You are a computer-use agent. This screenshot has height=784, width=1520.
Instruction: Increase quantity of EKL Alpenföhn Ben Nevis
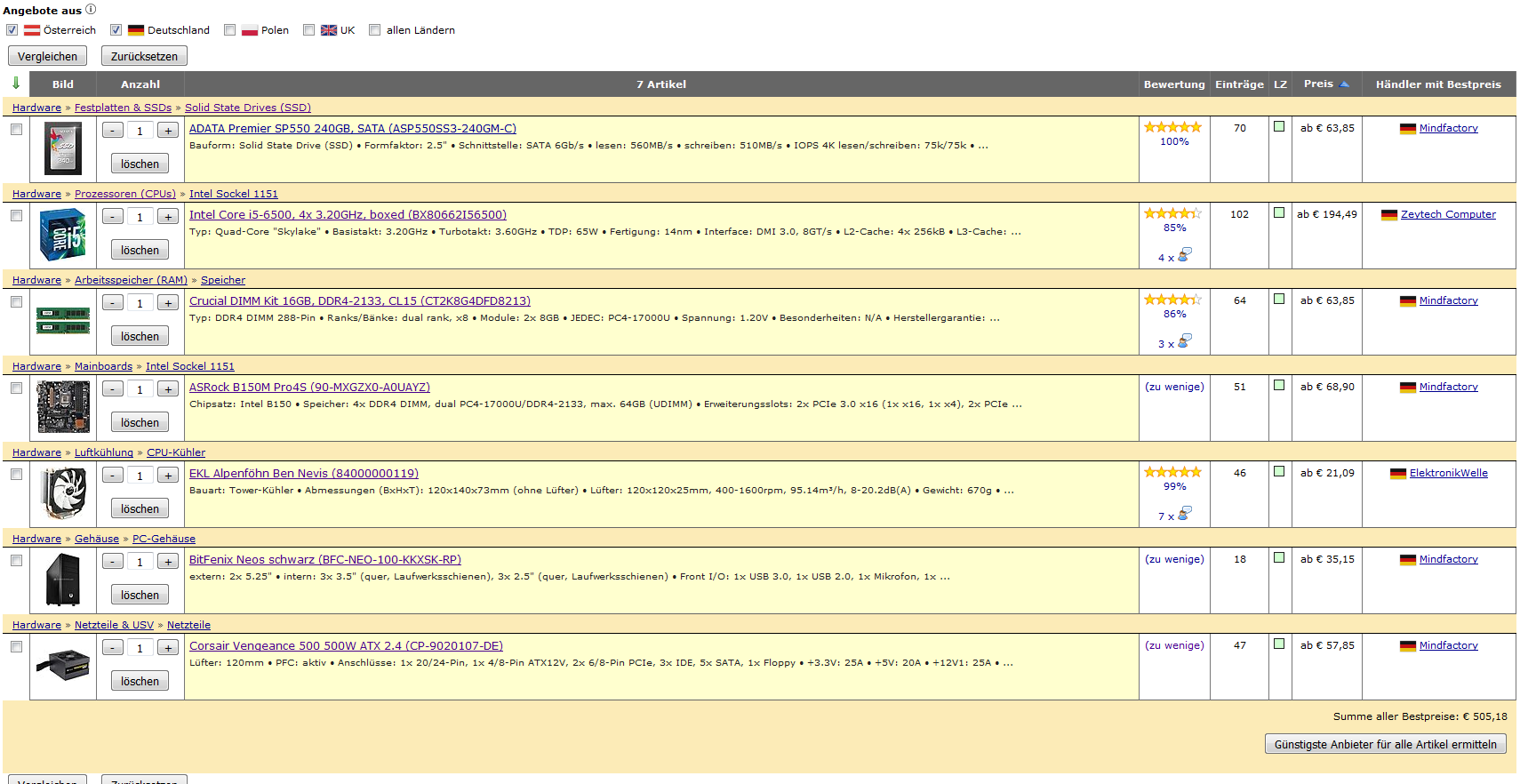(168, 476)
